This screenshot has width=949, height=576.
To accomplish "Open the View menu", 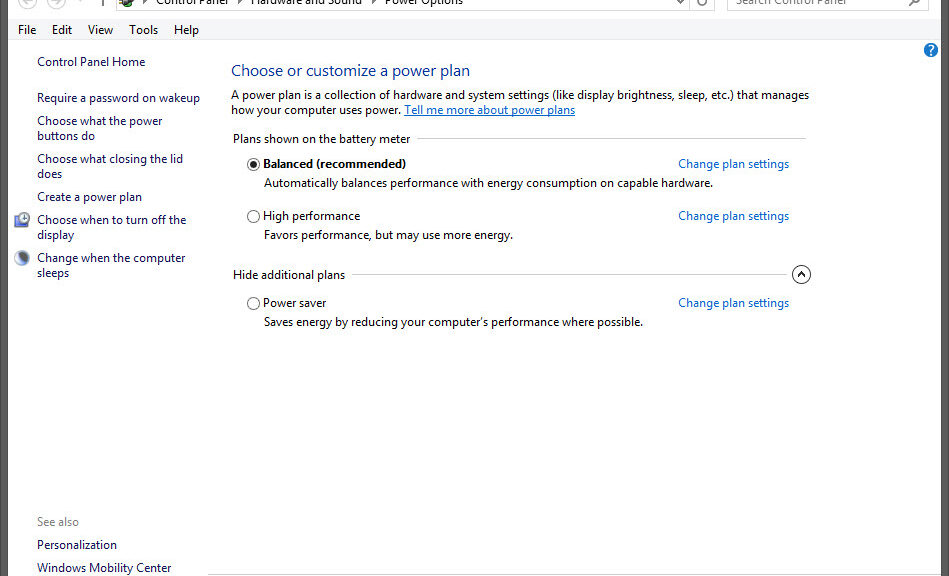I will point(99,29).
